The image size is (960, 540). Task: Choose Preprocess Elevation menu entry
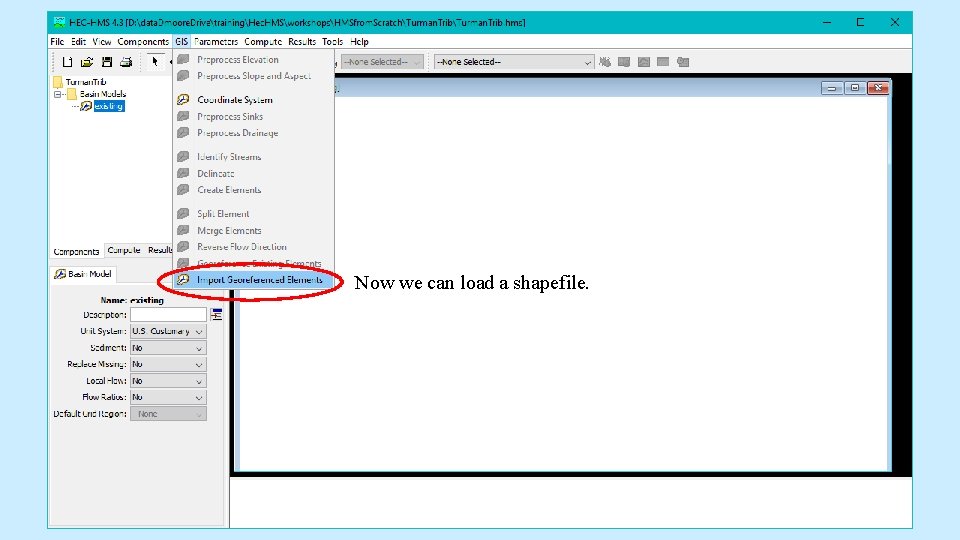pos(254,59)
